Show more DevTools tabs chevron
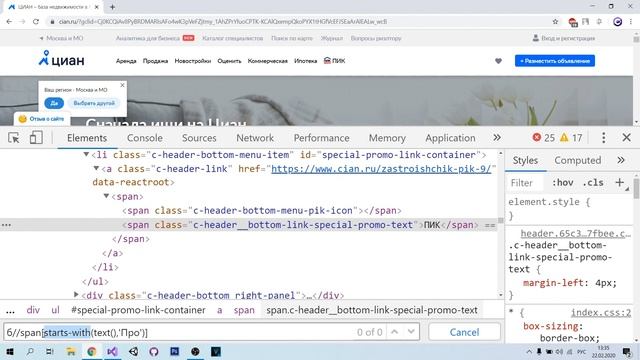This screenshot has height=360, width=640. pos(497,138)
